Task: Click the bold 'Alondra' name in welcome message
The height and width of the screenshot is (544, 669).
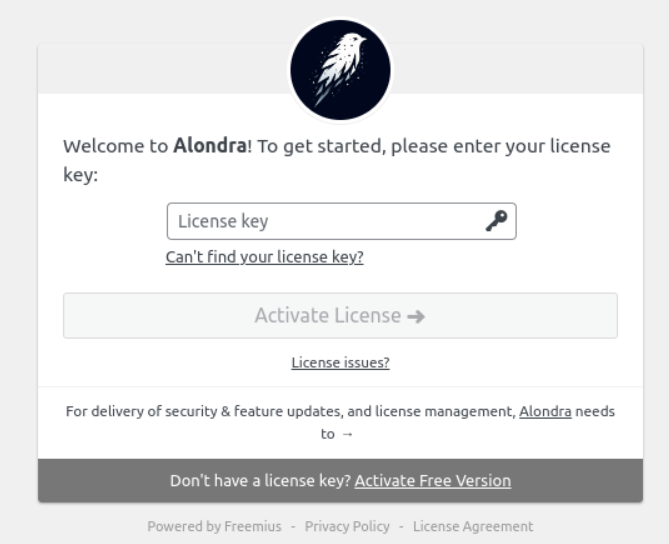Action: click(x=209, y=146)
